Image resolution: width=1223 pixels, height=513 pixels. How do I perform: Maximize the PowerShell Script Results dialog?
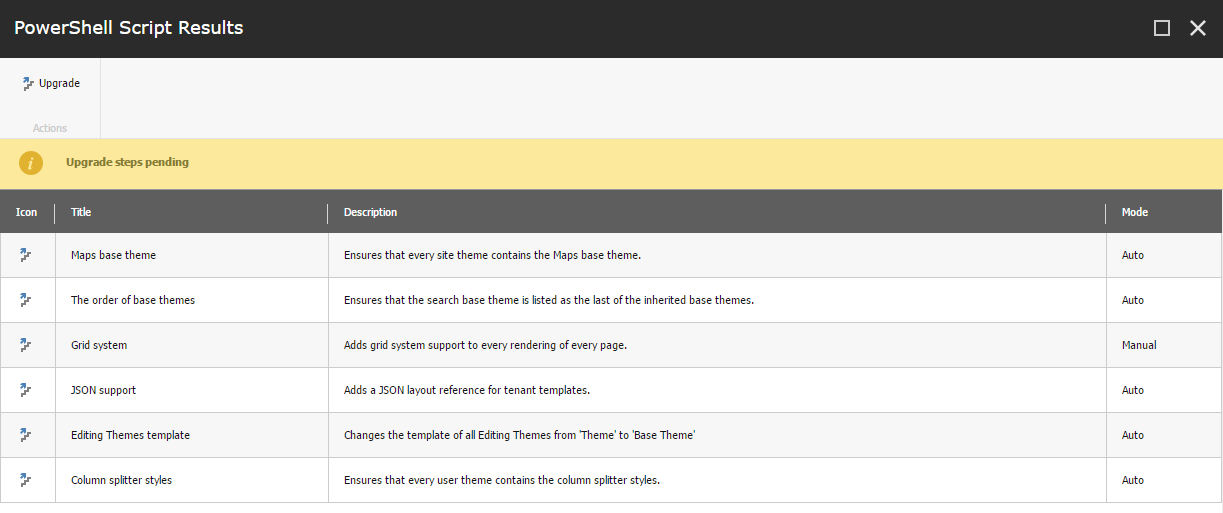tap(1162, 28)
